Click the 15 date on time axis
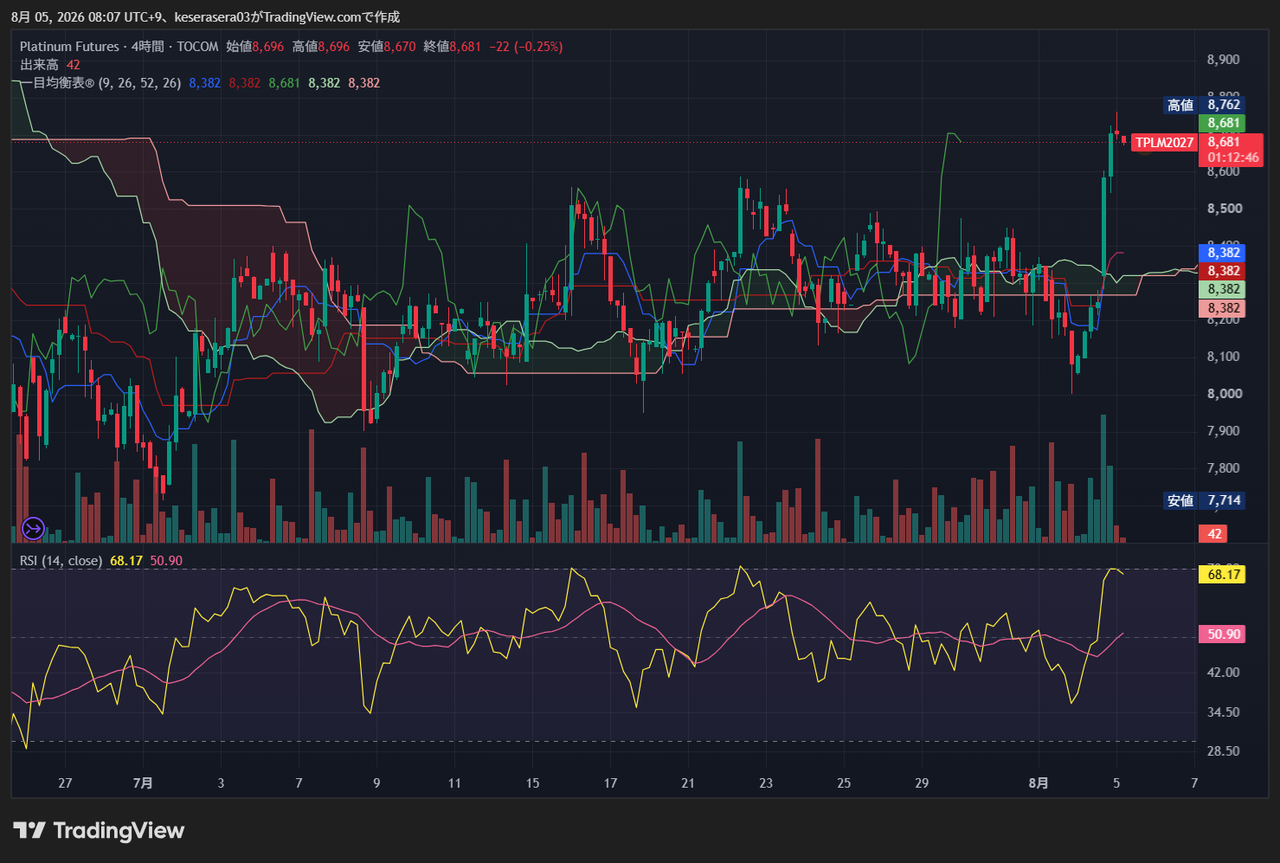 point(532,783)
